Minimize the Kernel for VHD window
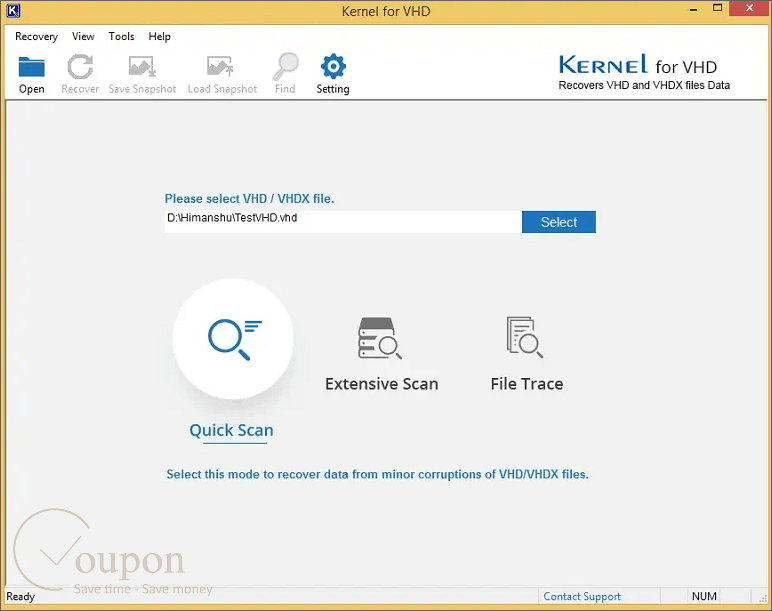 point(694,9)
